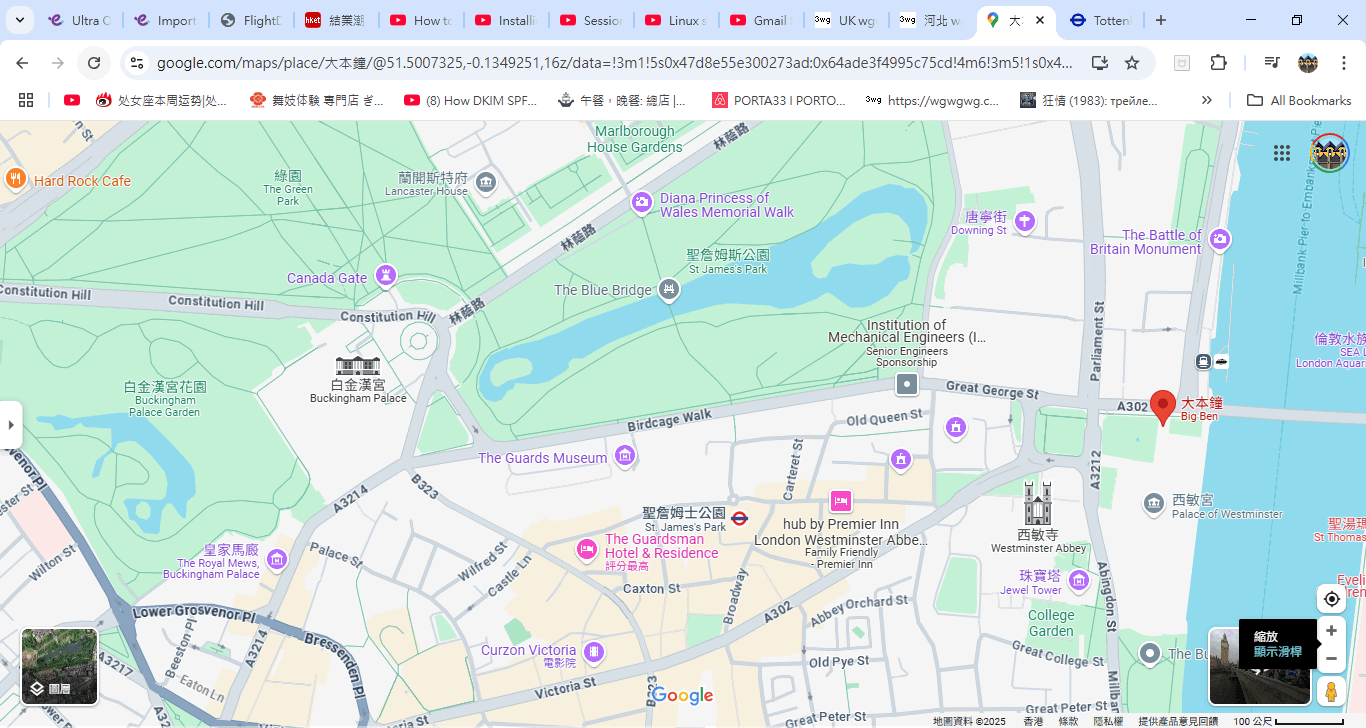1366x728 pixels.
Task: Select the Buckingham Palace landmark icon
Action: point(357,366)
